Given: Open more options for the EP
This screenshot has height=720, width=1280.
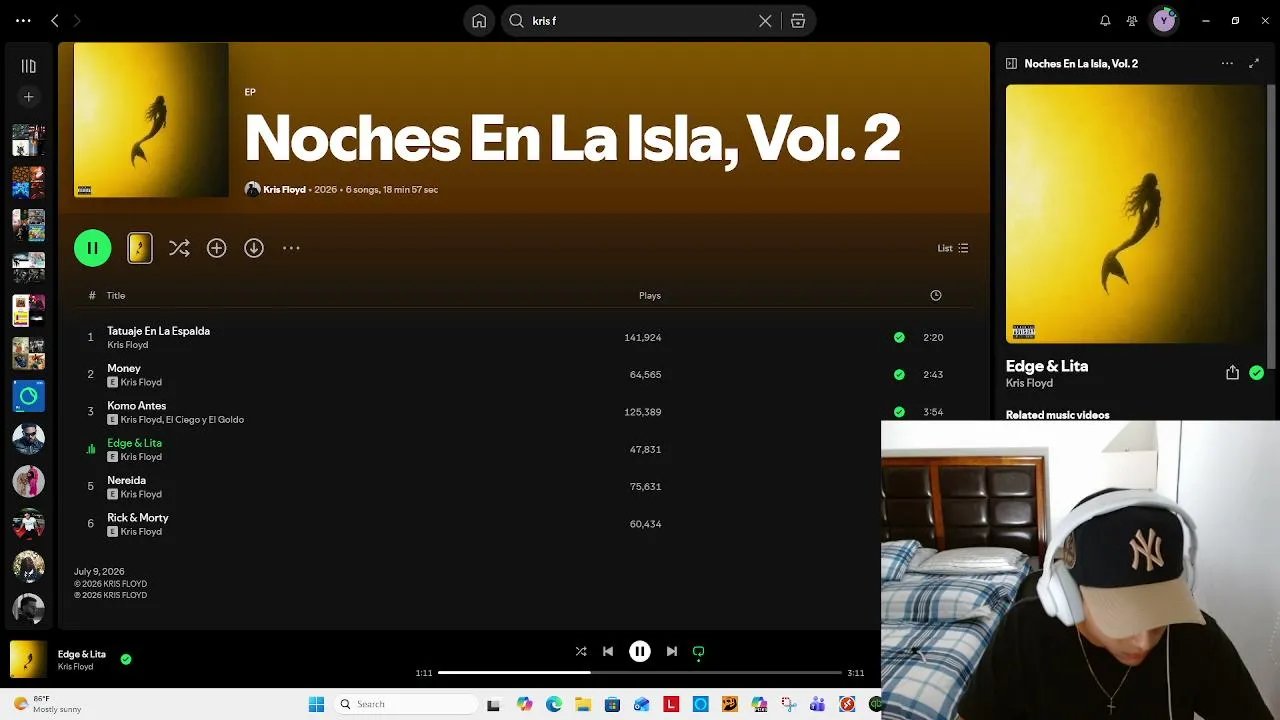Looking at the screenshot, I should tap(291, 248).
